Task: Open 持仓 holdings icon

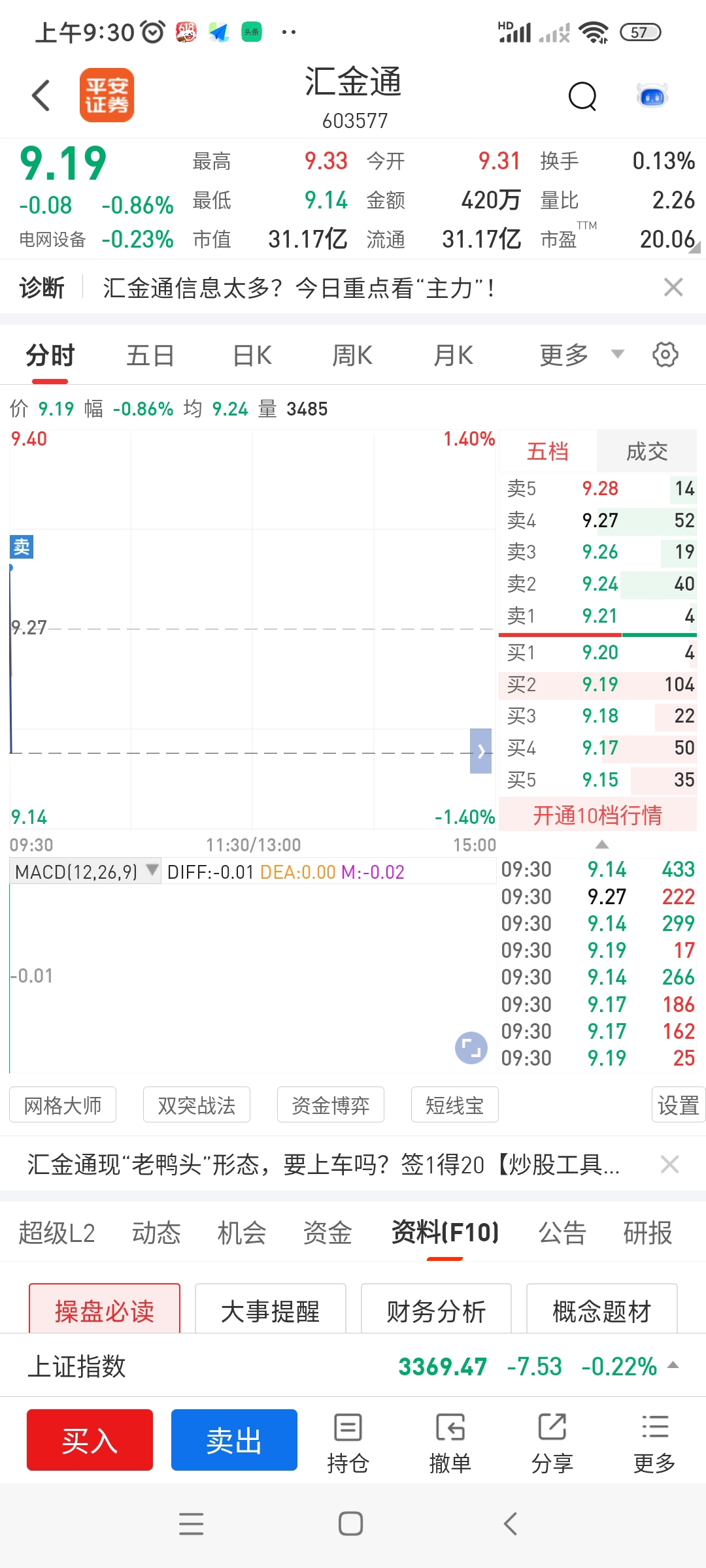Action: click(x=348, y=1444)
